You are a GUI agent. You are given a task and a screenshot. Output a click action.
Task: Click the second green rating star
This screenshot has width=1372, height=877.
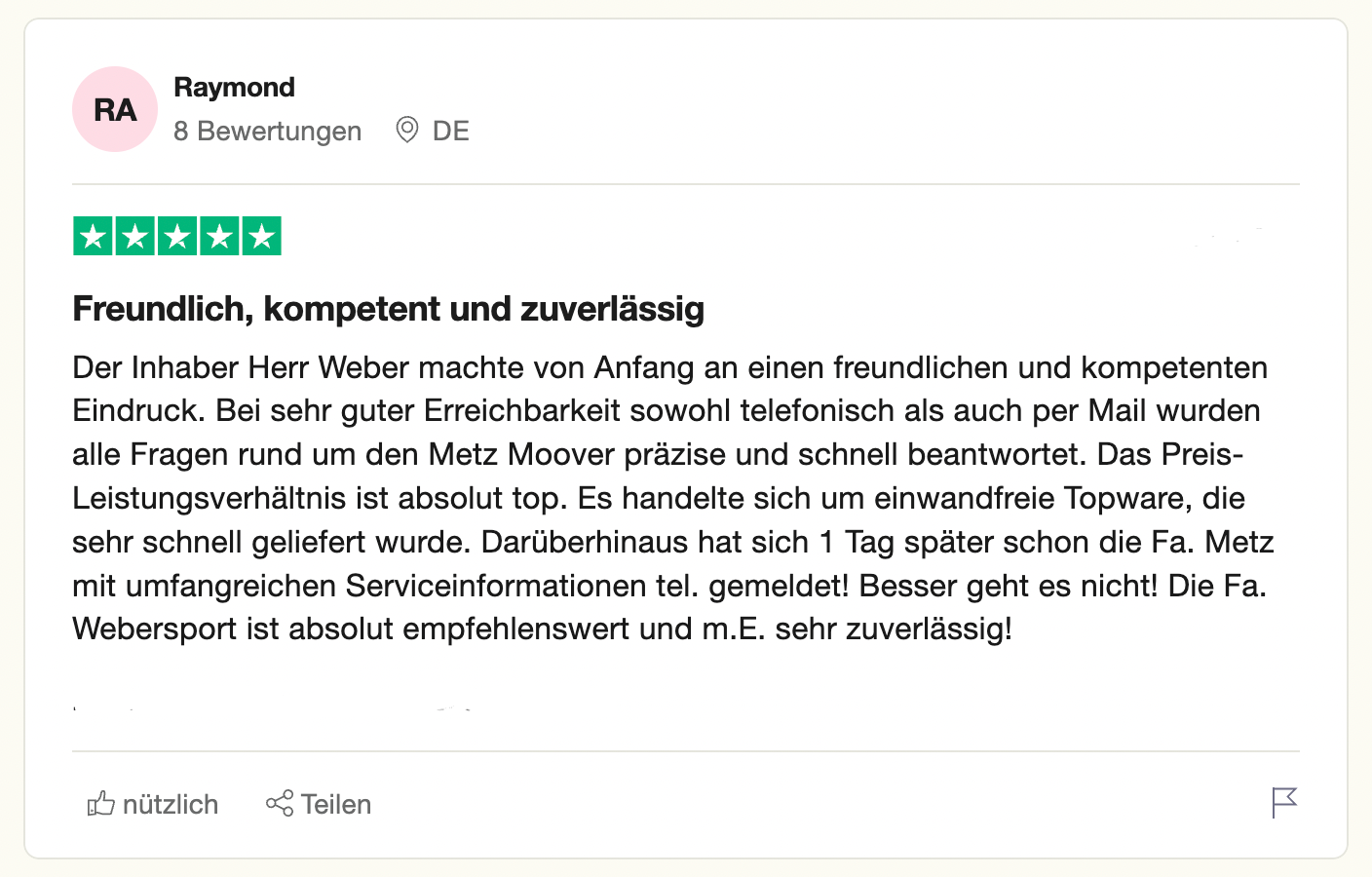point(135,236)
